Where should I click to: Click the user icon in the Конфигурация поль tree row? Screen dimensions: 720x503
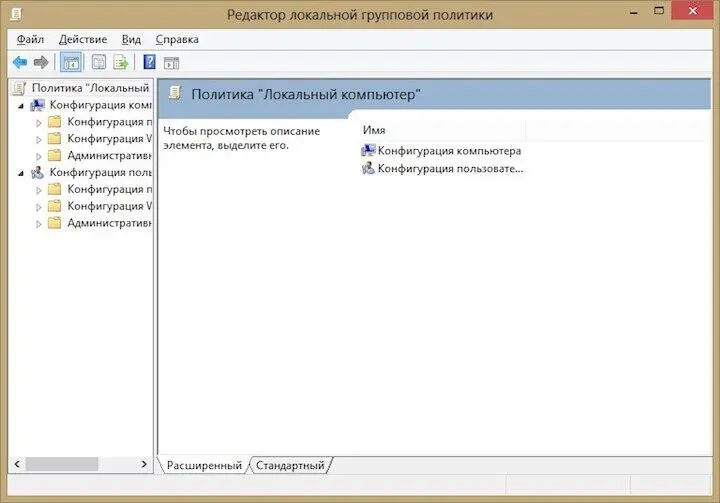coord(38,173)
